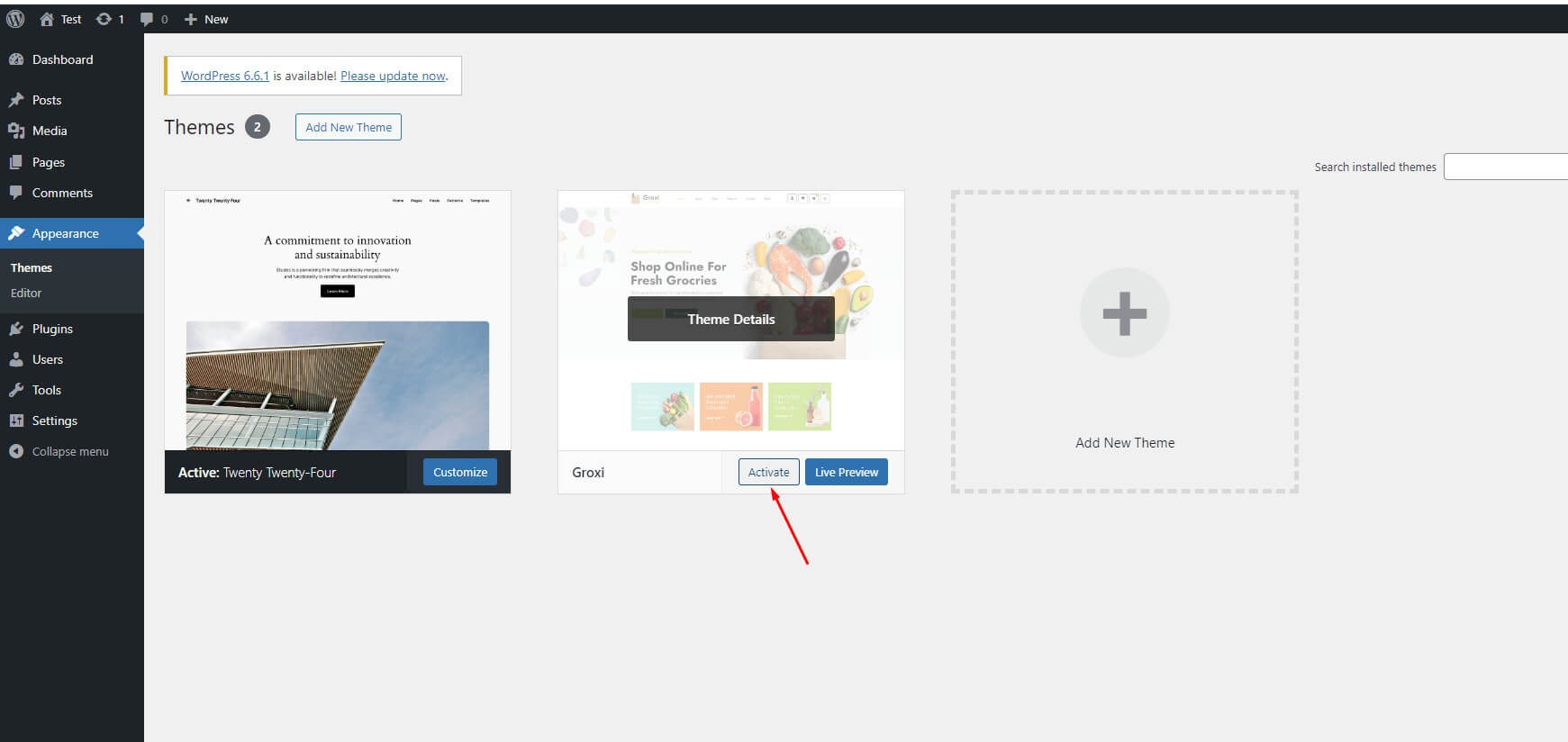Image resolution: width=1568 pixels, height=742 pixels.
Task: Click the Comments speech bubble sidebar icon
Action: [x=16, y=193]
